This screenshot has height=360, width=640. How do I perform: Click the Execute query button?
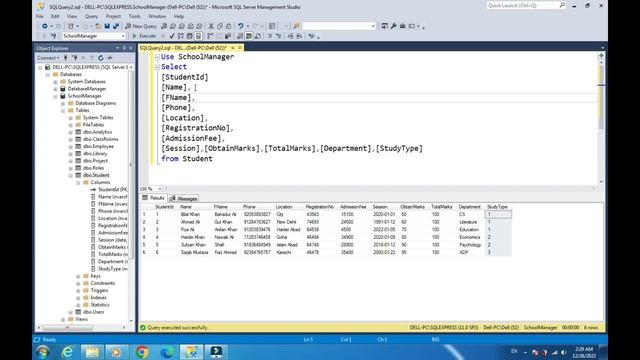[x=144, y=36]
